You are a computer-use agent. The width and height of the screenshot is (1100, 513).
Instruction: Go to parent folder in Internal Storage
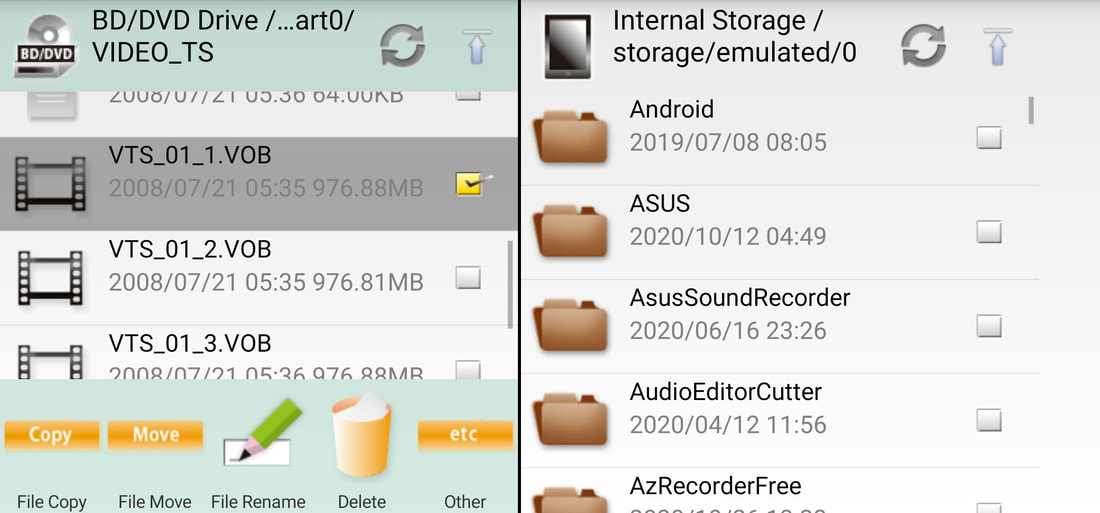(998, 47)
